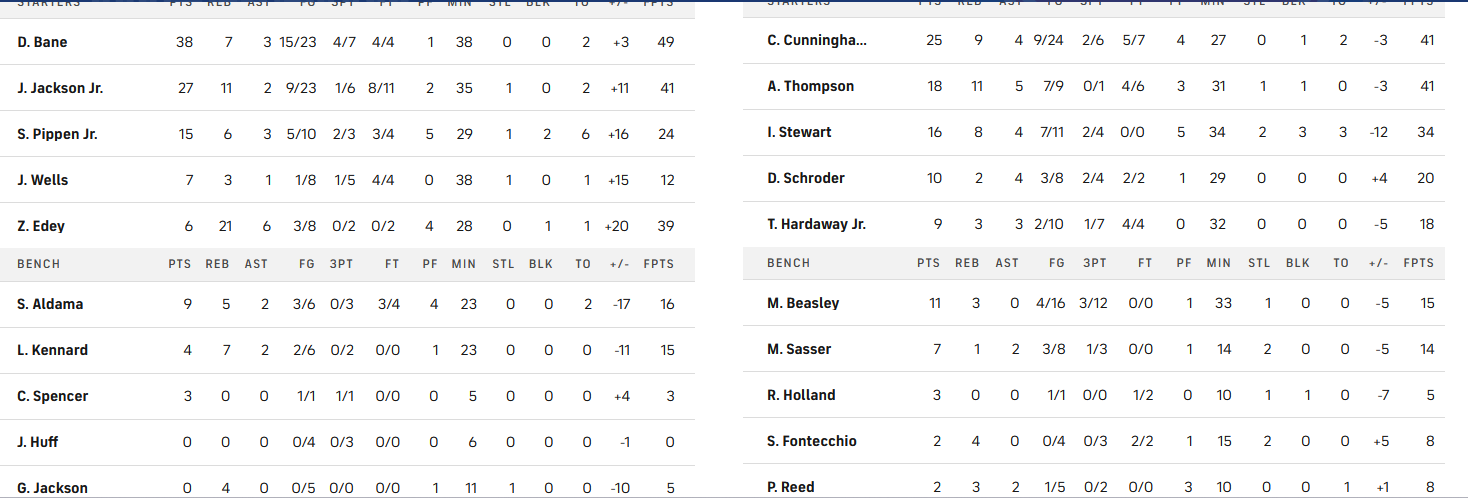Click R. Holland player name
Viewport: 1468px width, 498px height.
(801, 395)
